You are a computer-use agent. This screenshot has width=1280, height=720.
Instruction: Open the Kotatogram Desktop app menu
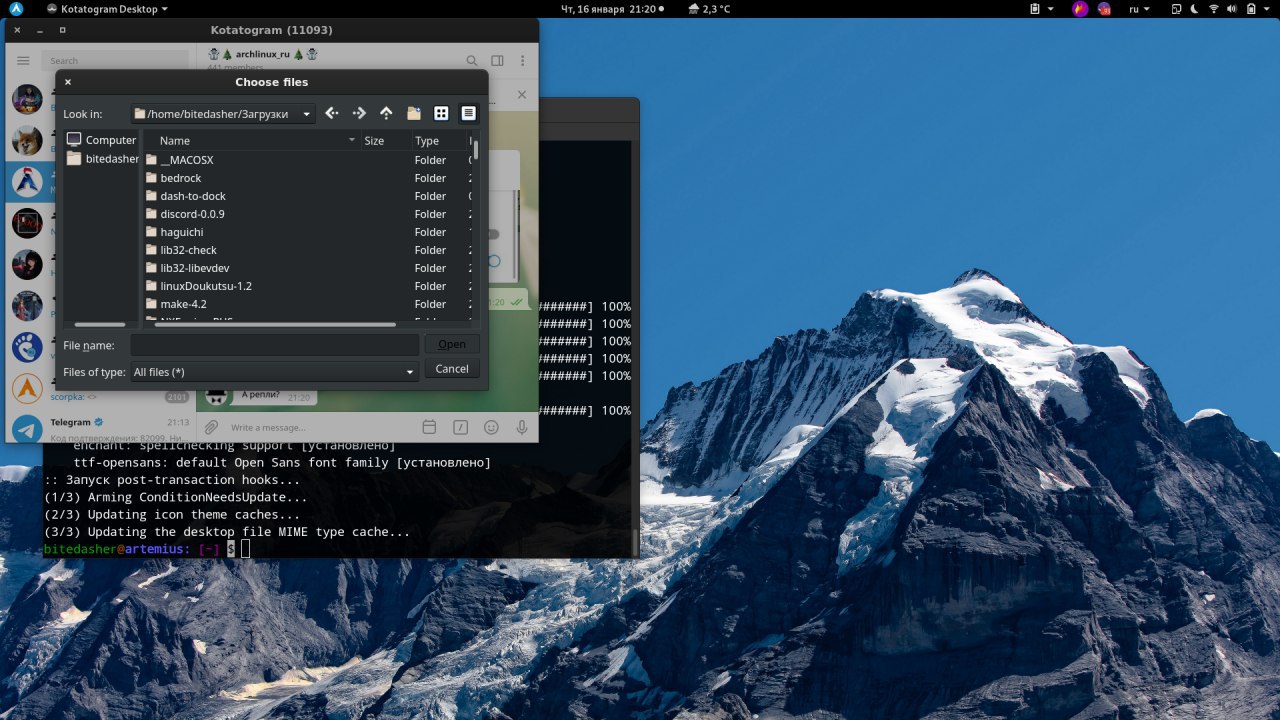click(x=107, y=9)
